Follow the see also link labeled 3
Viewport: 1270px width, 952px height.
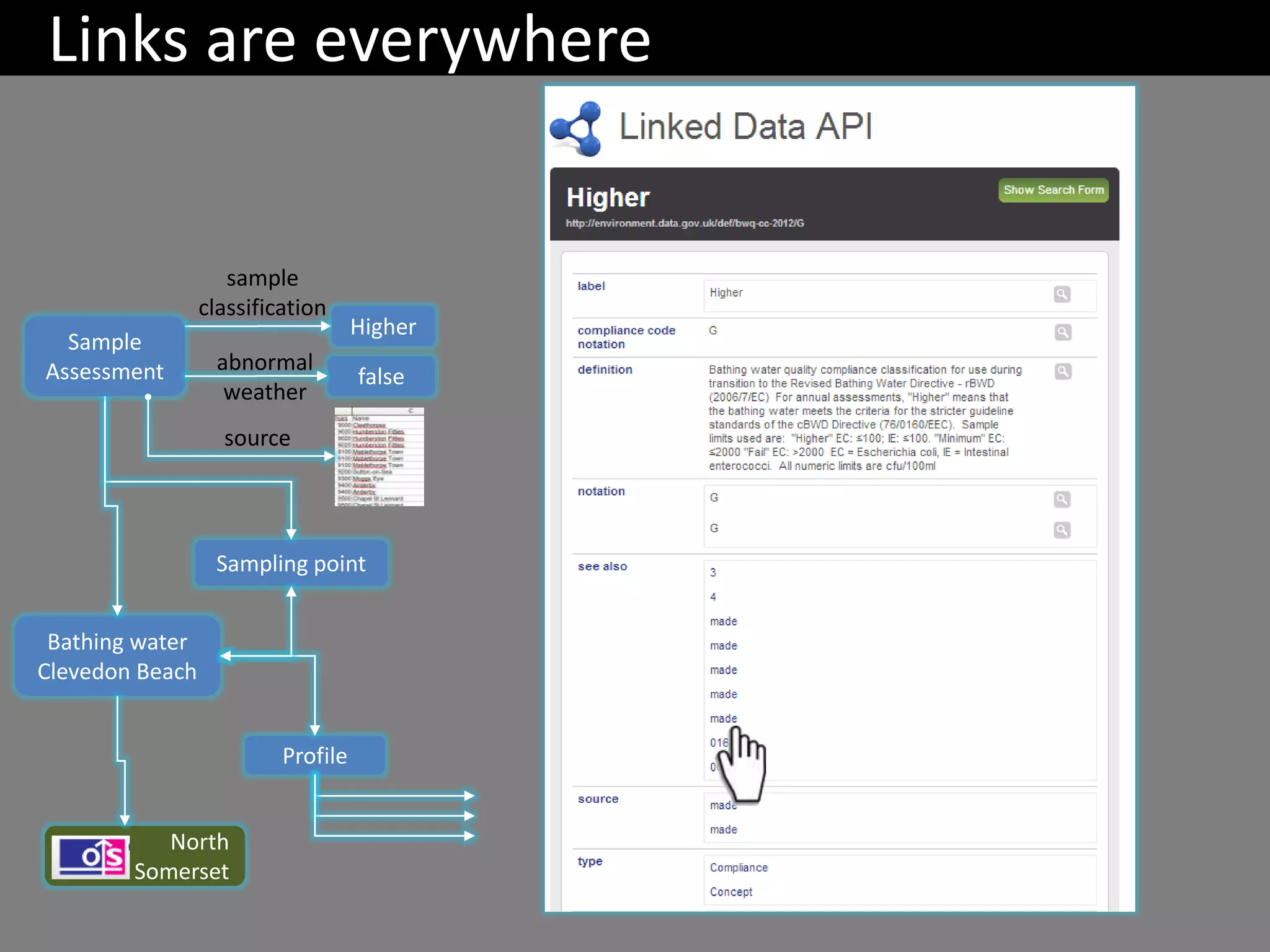pos(713,572)
